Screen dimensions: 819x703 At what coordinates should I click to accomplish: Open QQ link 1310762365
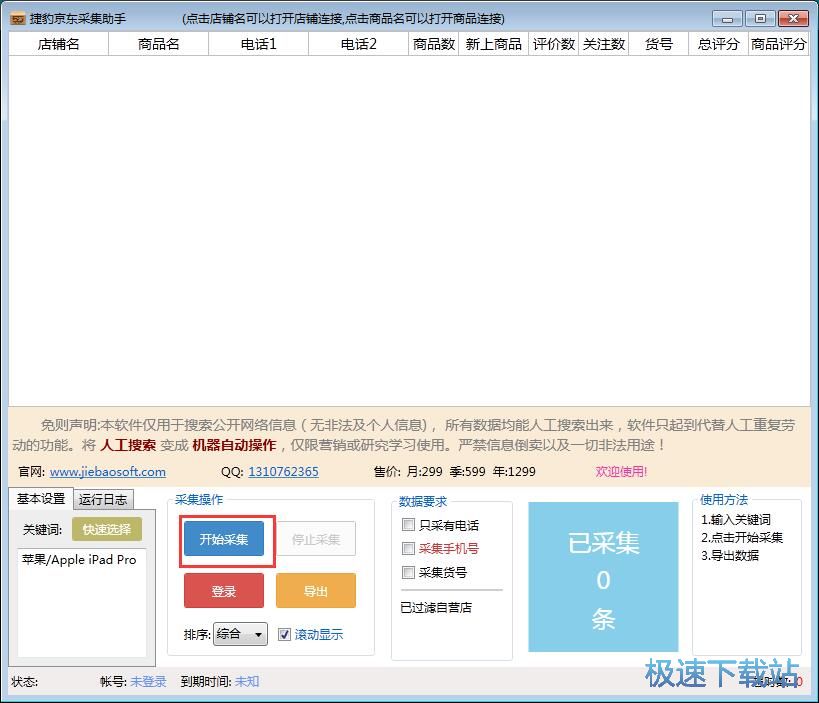pyautogui.click(x=283, y=472)
